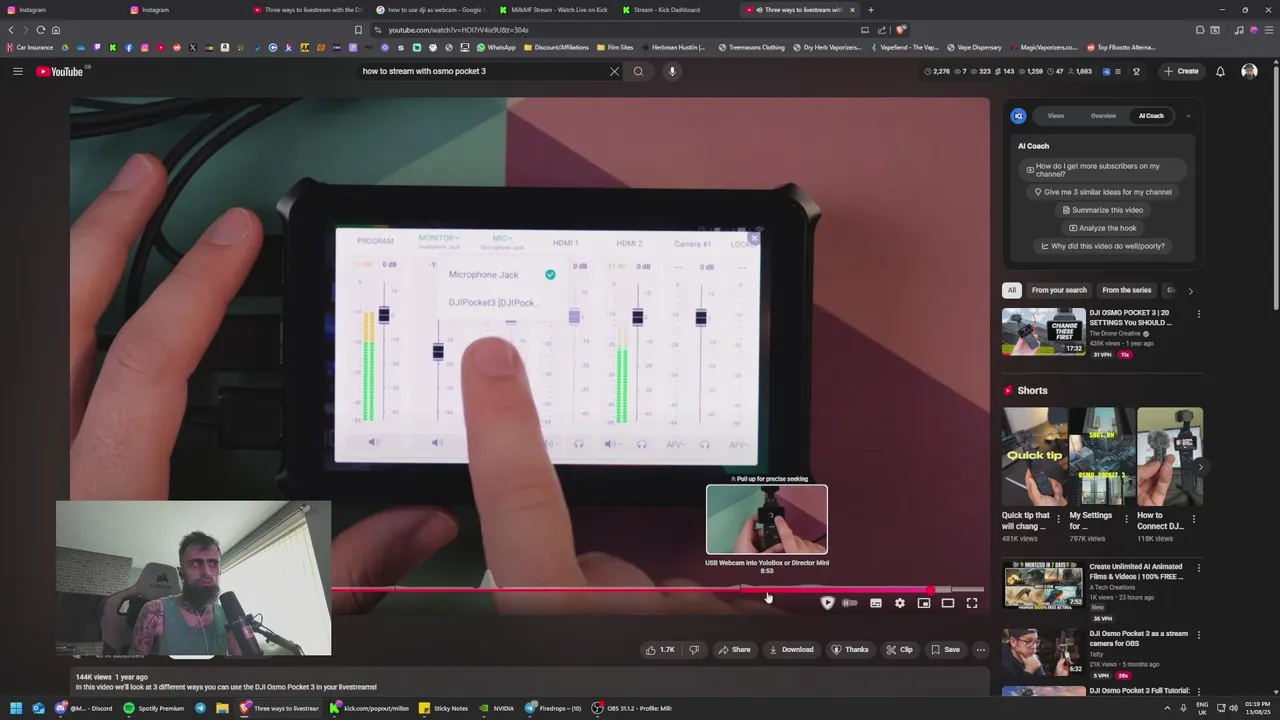
Task: Select 'All' suggestion chip
Action: tap(1012, 290)
